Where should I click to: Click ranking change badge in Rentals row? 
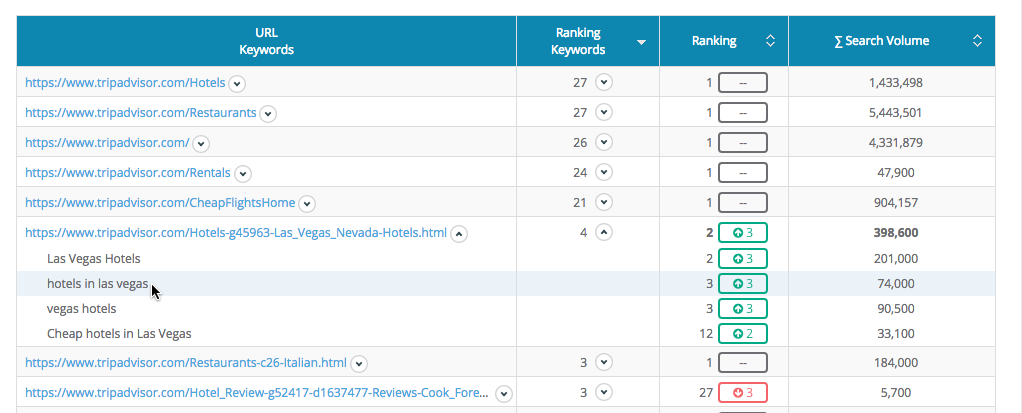[742, 173]
